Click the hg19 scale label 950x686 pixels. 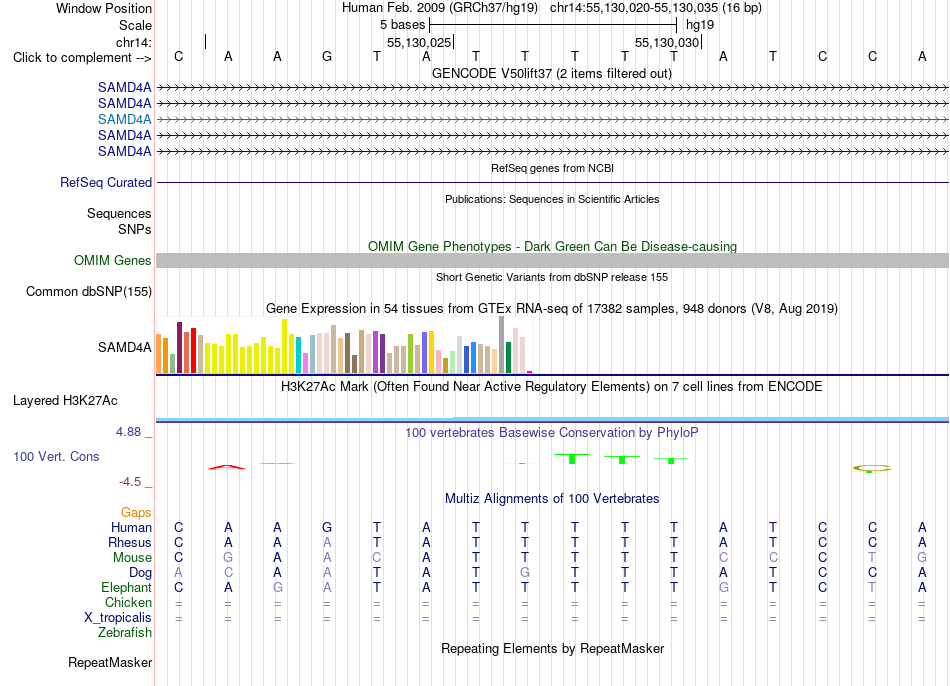(700, 25)
